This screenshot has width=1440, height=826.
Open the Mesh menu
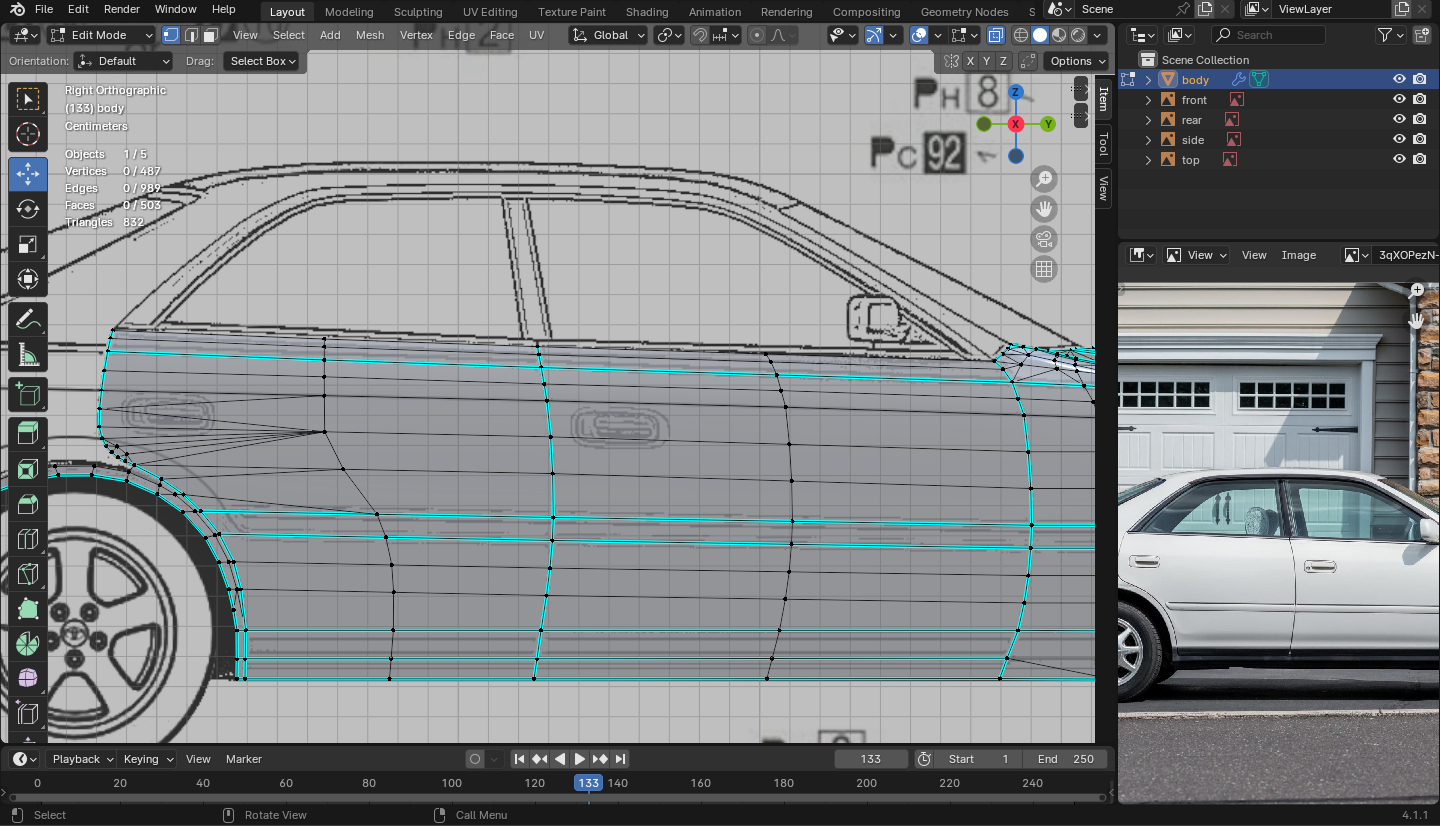(369, 35)
